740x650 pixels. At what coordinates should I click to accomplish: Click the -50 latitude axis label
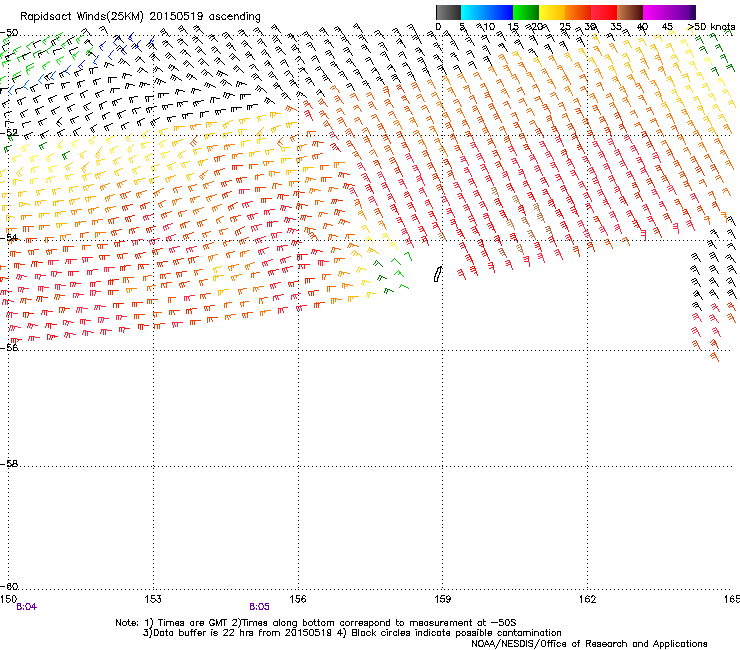(x=10, y=33)
